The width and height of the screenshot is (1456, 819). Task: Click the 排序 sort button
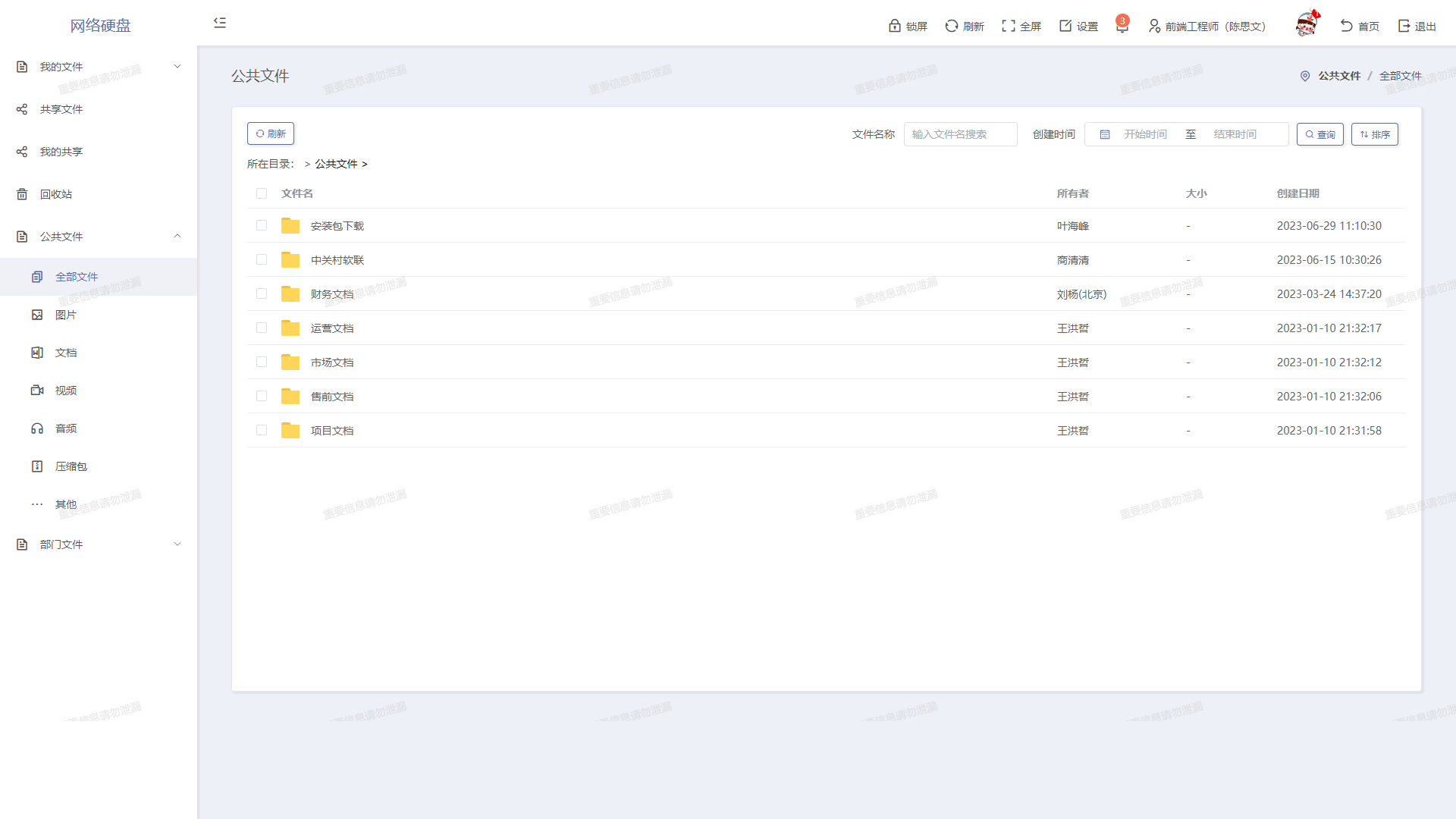[1374, 134]
